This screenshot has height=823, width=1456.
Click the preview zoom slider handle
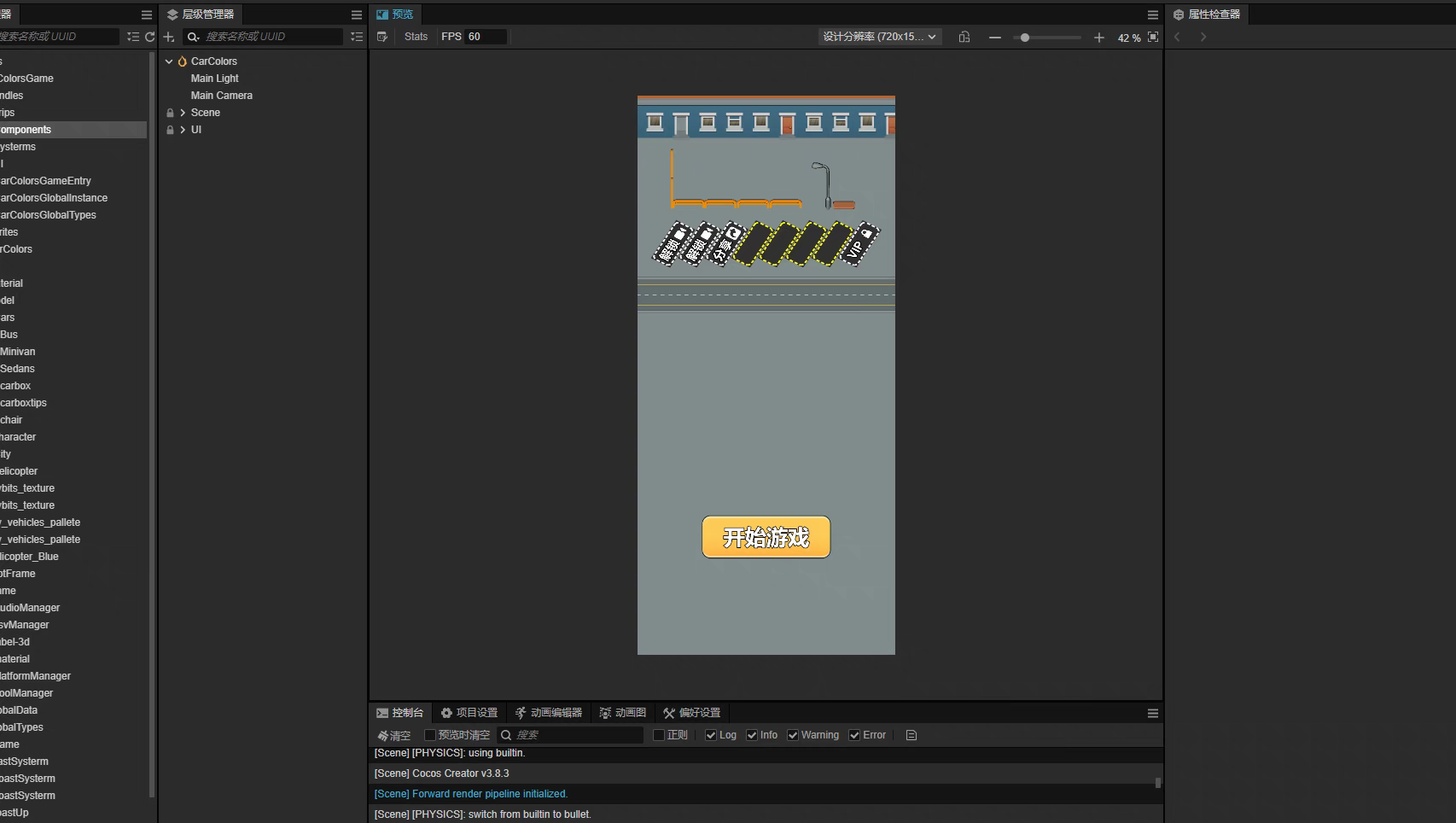point(1025,38)
